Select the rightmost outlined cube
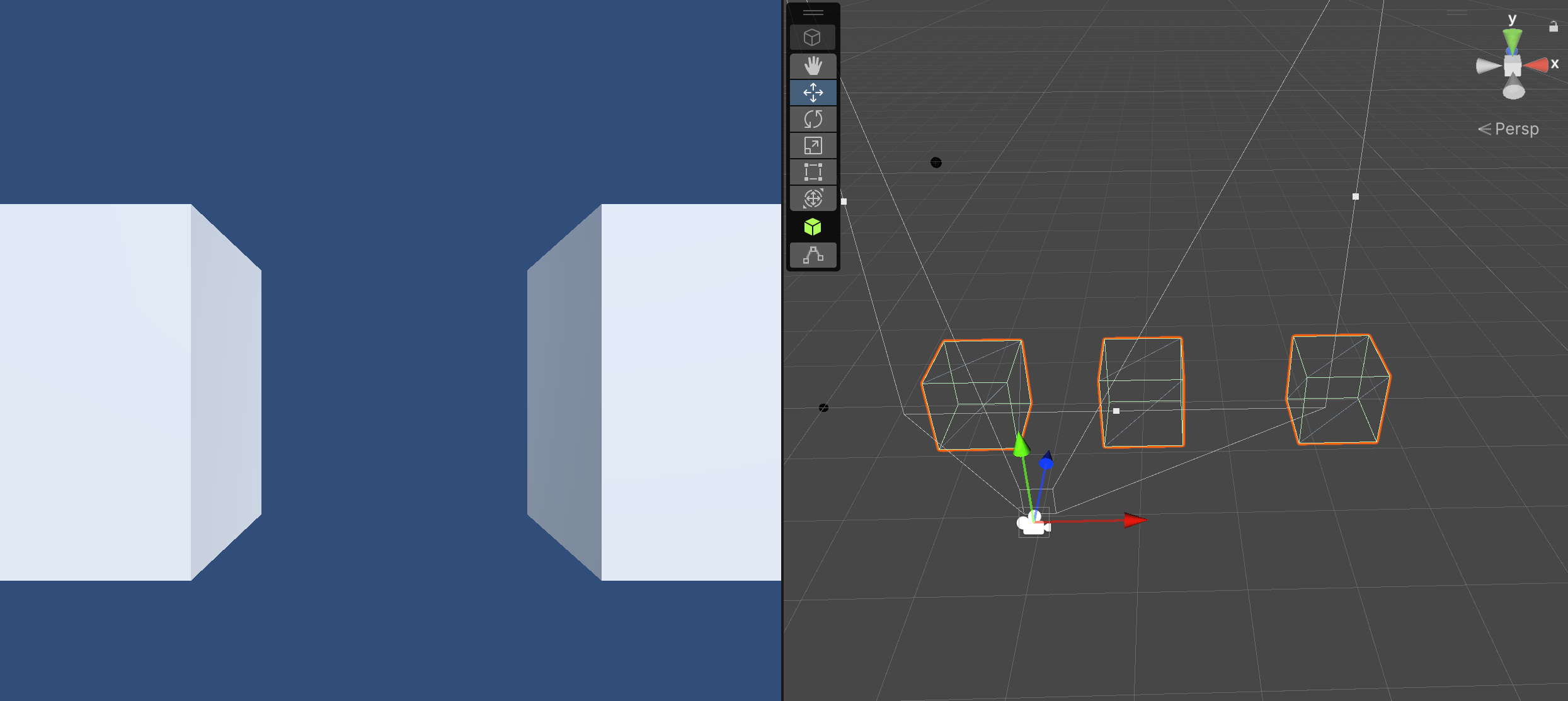 point(1338,390)
